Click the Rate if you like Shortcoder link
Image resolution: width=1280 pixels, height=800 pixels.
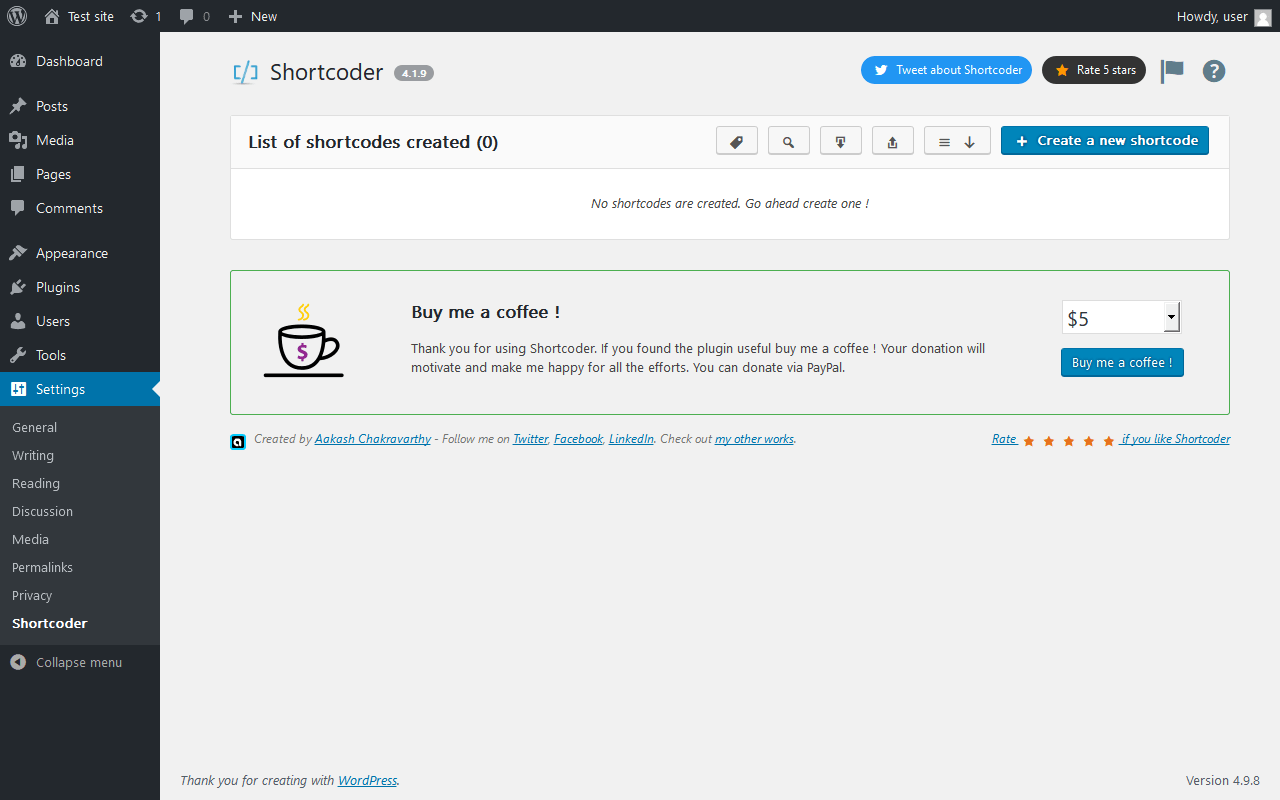click(x=1111, y=439)
